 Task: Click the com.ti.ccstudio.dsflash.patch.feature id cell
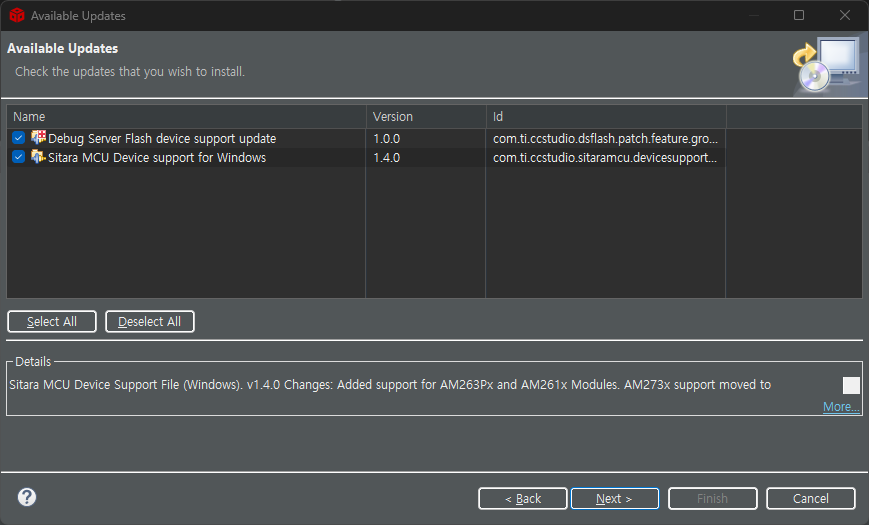tap(605, 139)
